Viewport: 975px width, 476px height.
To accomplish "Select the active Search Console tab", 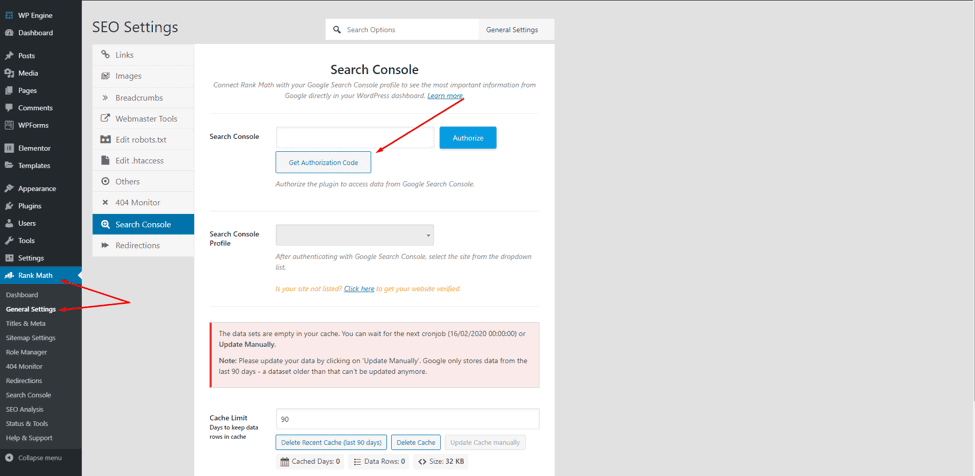I will point(143,224).
